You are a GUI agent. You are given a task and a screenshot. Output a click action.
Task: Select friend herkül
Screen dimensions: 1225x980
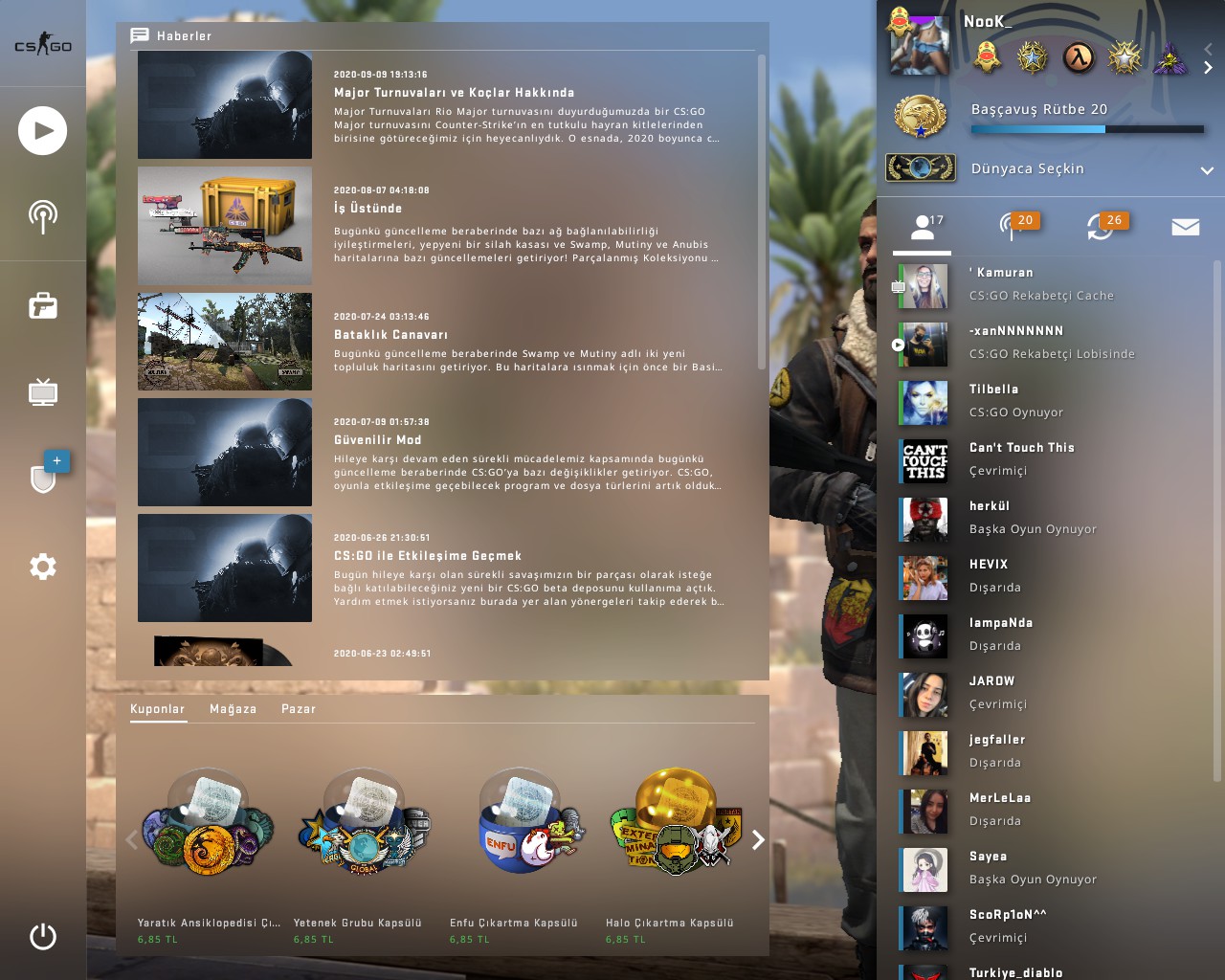point(1053,520)
